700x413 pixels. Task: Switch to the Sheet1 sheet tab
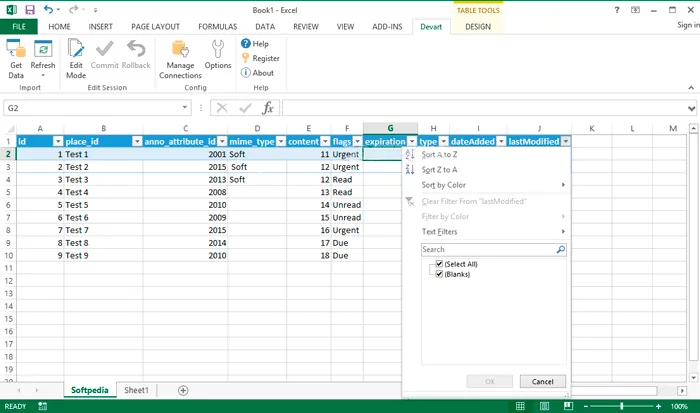136,390
